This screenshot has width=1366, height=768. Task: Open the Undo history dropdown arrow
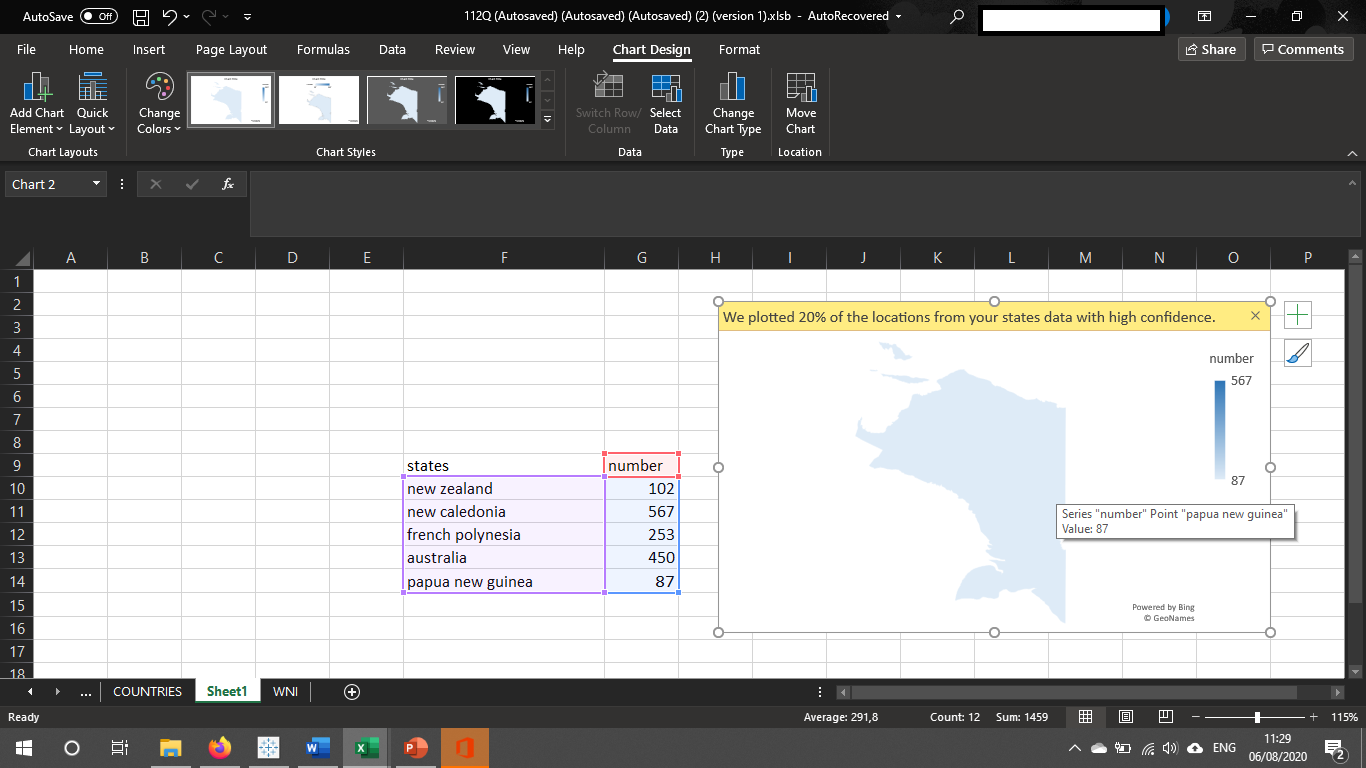[187, 17]
